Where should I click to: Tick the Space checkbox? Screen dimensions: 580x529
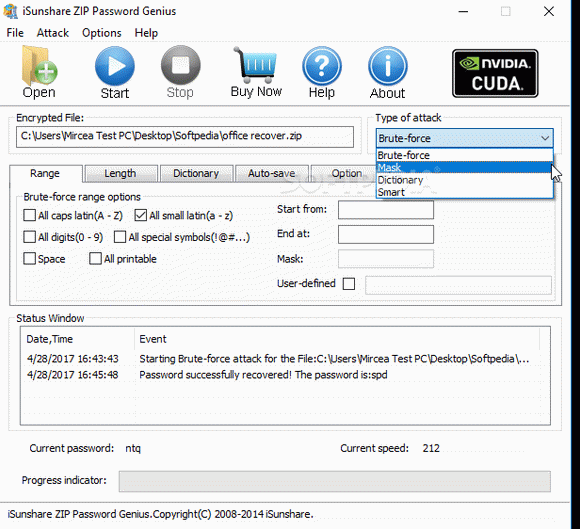click(x=30, y=258)
